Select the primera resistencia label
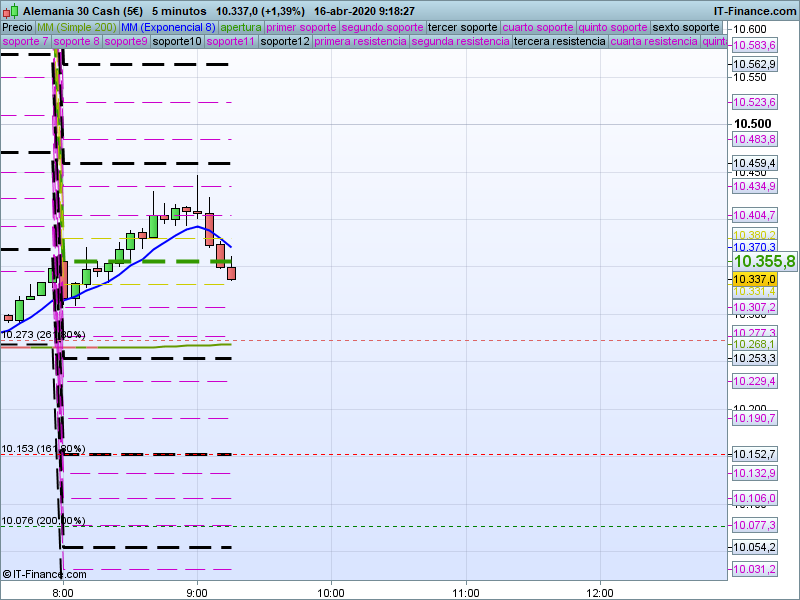Screen dimensions: 800x600 360,42
